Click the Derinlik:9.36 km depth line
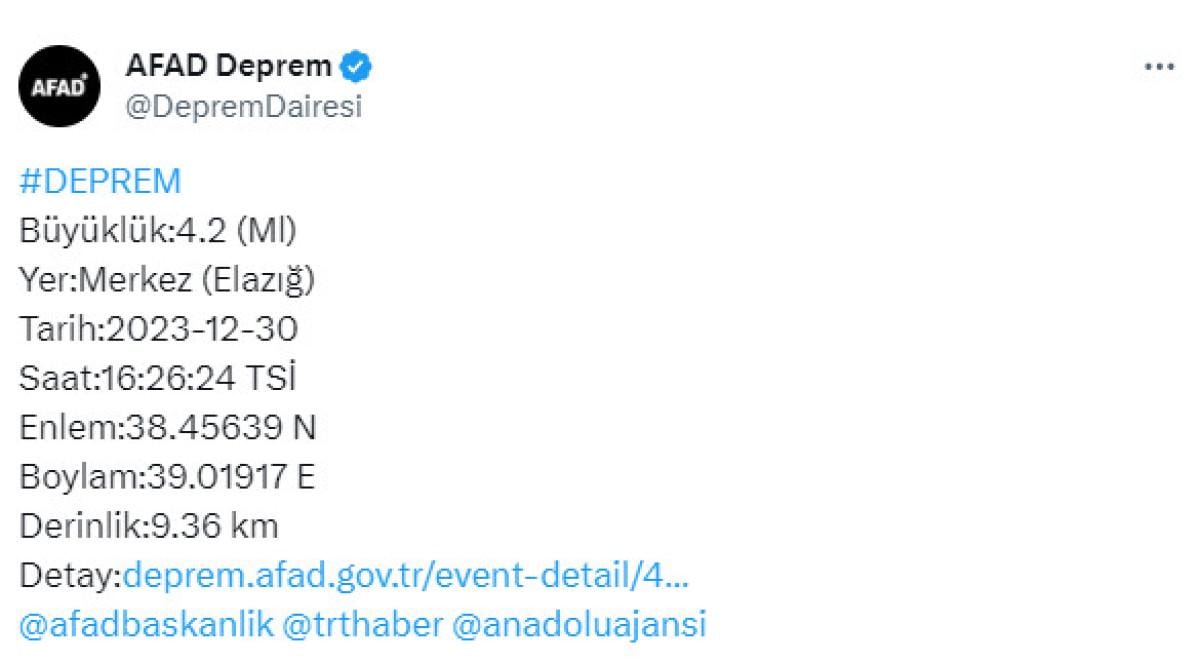Image resolution: width=1200 pixels, height=663 pixels. [x=149, y=526]
